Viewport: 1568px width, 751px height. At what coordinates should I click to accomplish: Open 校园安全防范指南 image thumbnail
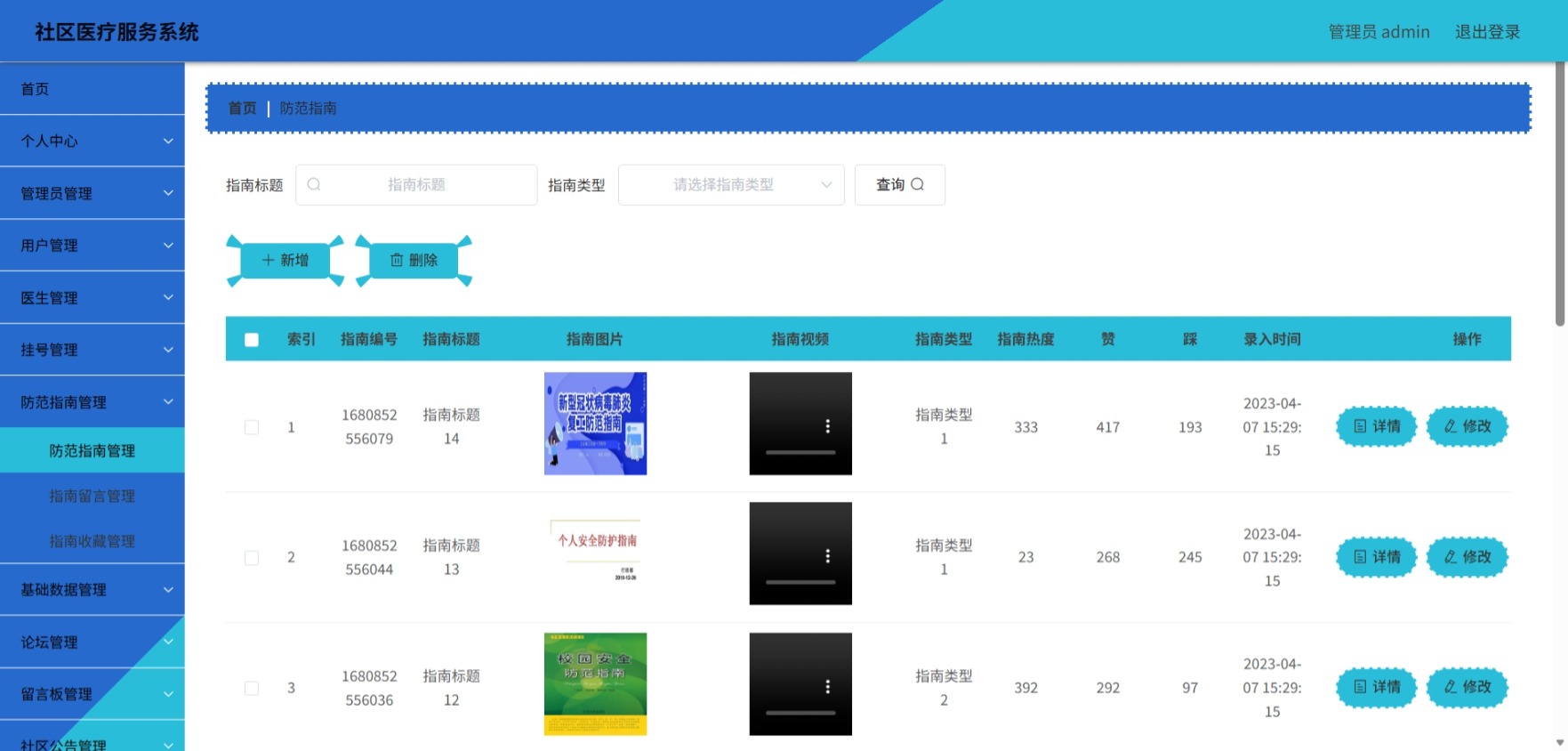(x=595, y=684)
